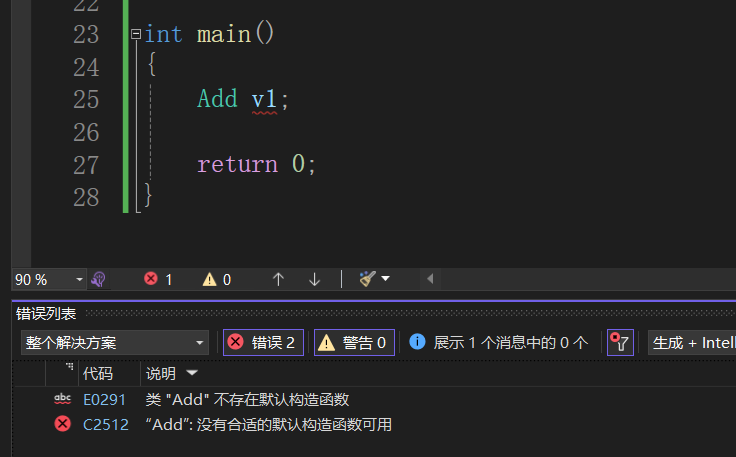
Task: Click the yellow warning indicator showing 0
Action: click(x=217, y=280)
